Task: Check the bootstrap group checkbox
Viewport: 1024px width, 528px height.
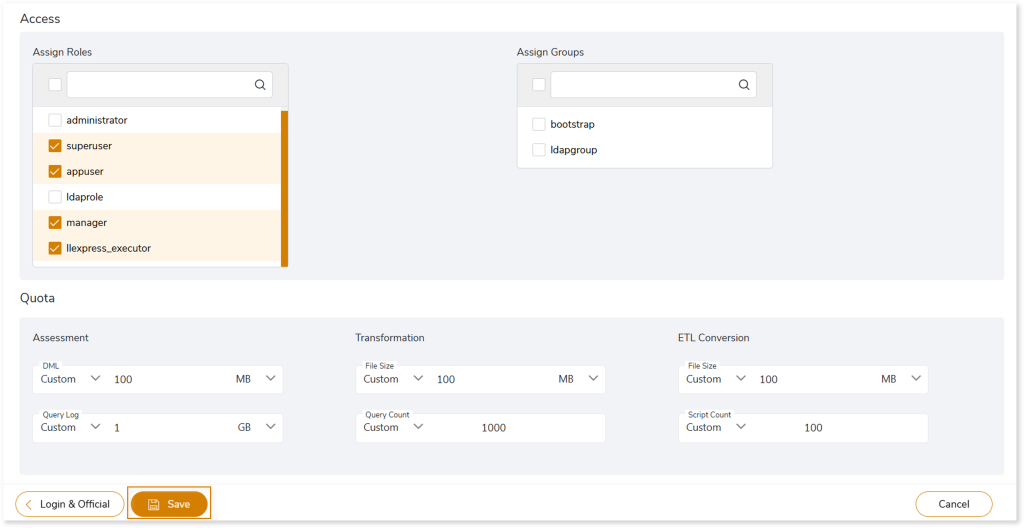Action: 539,124
